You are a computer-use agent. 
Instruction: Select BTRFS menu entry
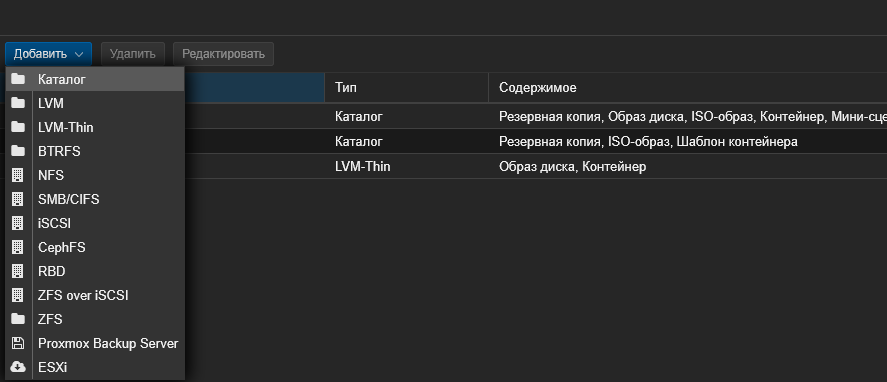[95, 151]
